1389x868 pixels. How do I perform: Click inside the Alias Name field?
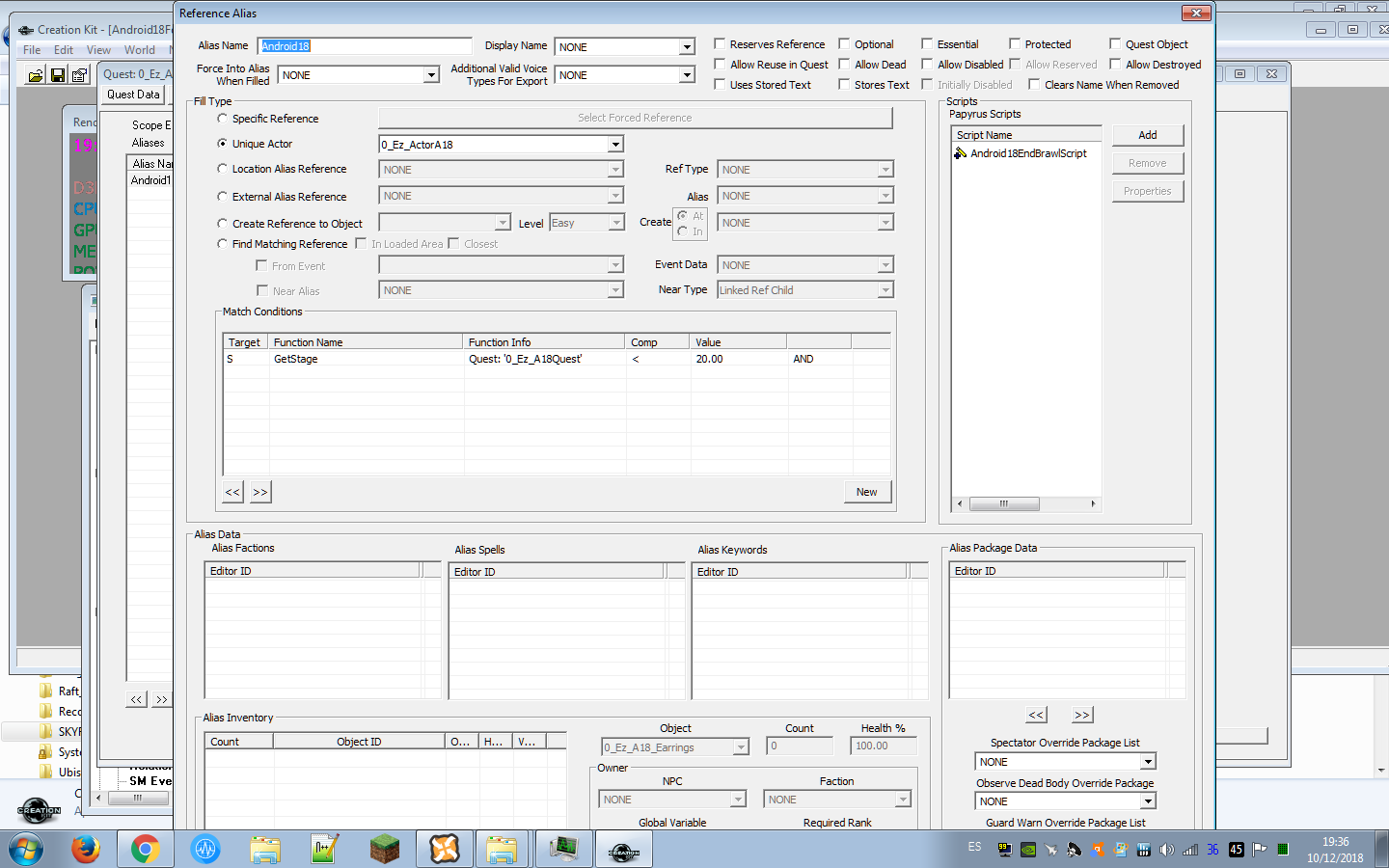tap(365, 44)
